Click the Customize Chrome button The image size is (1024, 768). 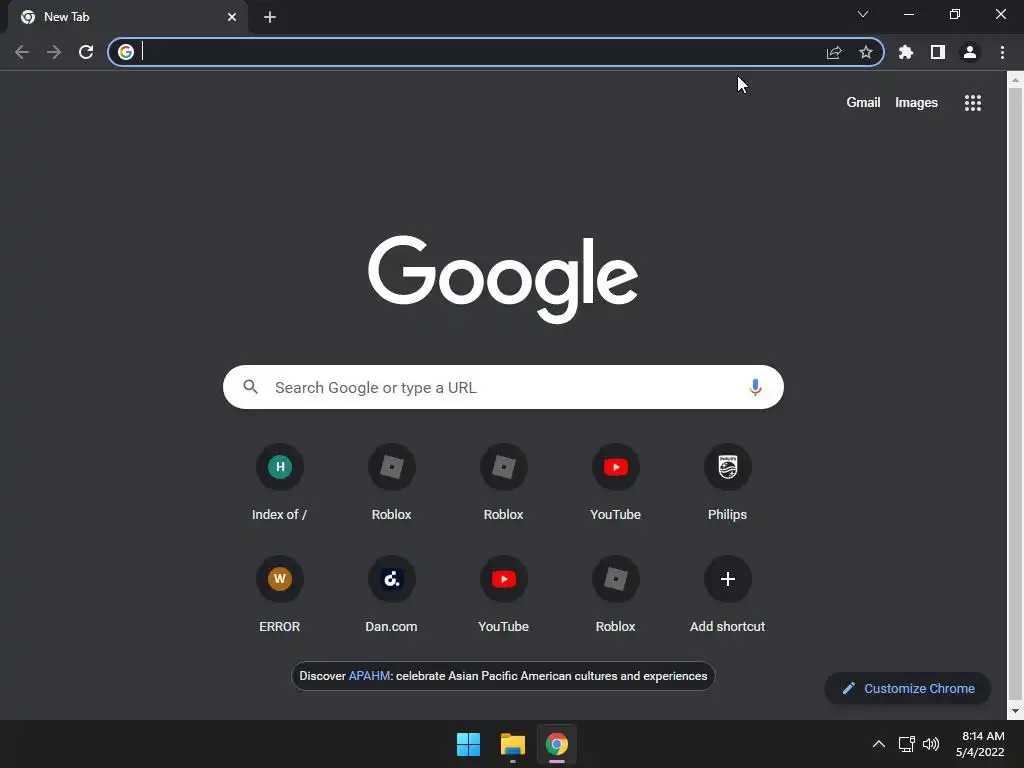[908, 688]
